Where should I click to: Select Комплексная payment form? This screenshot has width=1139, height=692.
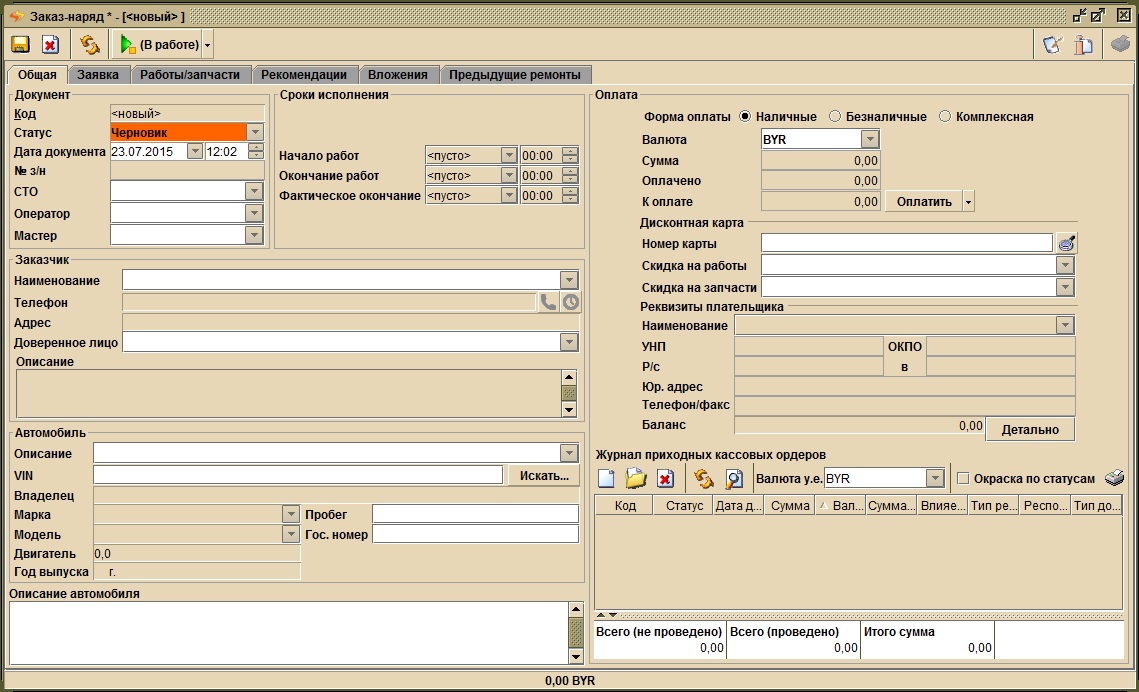tap(945, 116)
